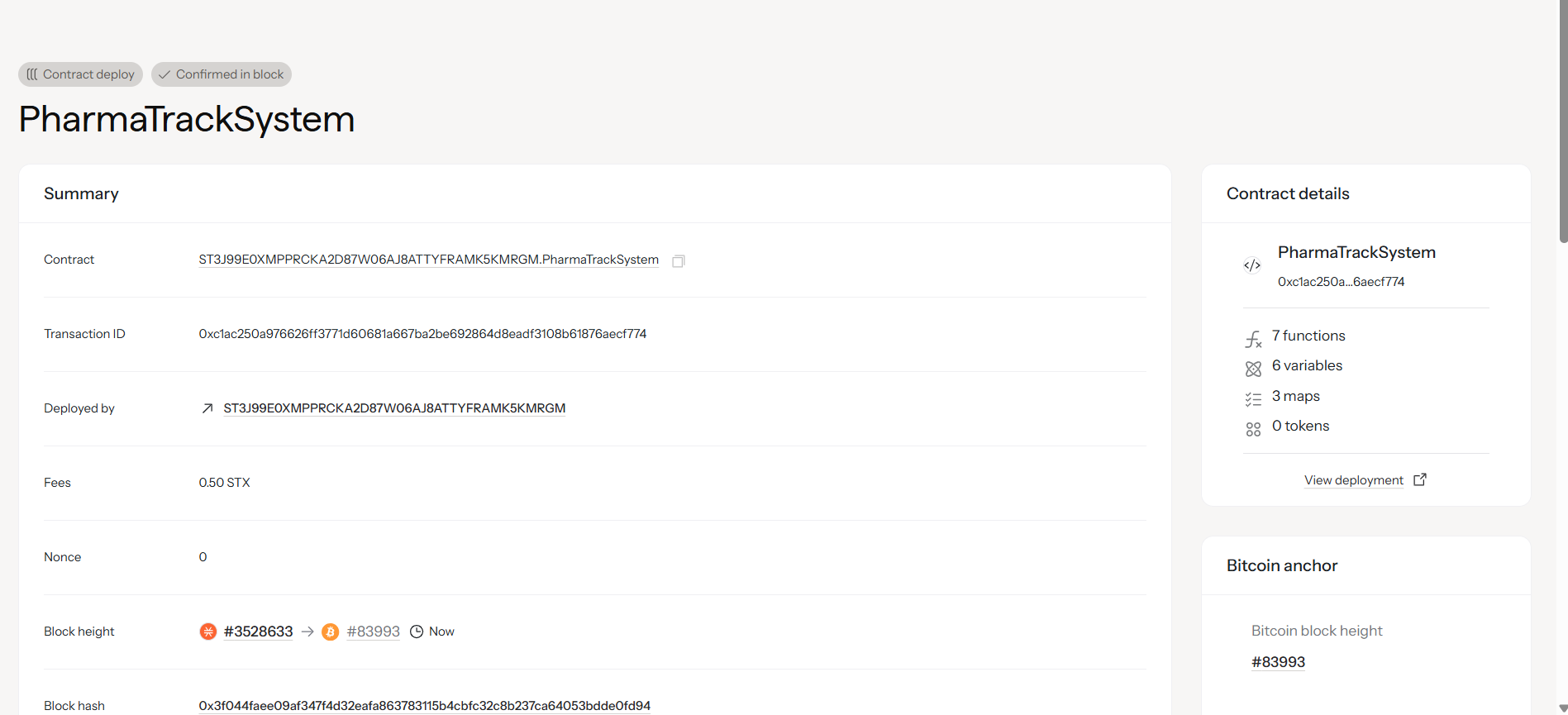Click PharmaTrackSystem name in Contract details

pyautogui.click(x=1356, y=252)
